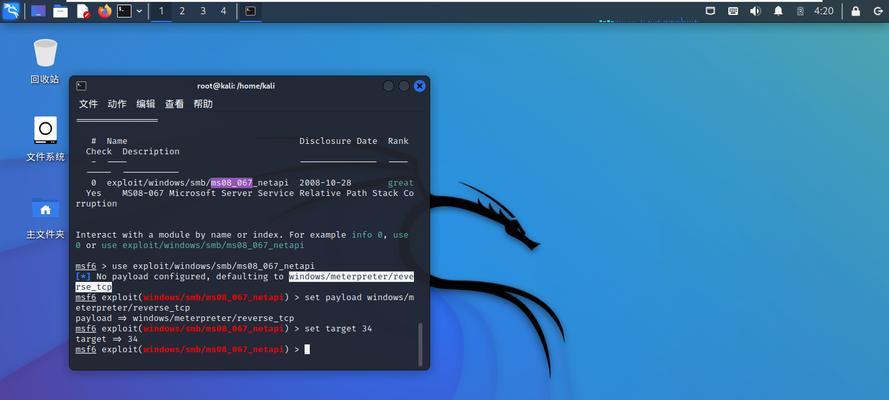Screen dimensions: 889x400
Task: Click the terminal window title icon
Action: pos(82,86)
